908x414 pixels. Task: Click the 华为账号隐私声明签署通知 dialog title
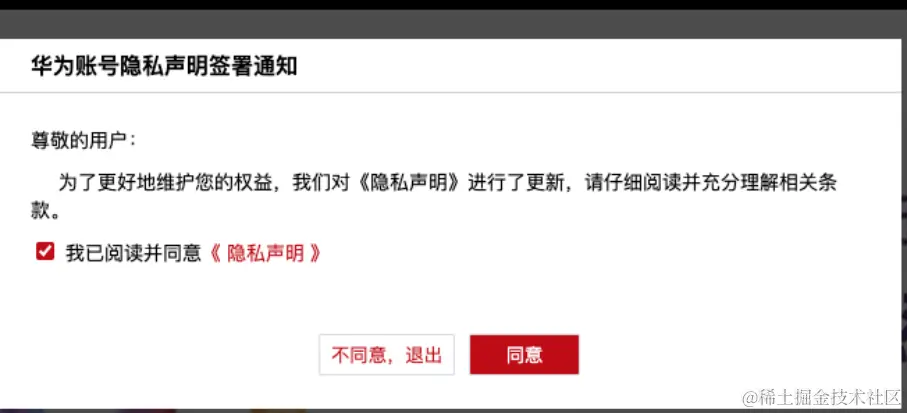coord(164,67)
